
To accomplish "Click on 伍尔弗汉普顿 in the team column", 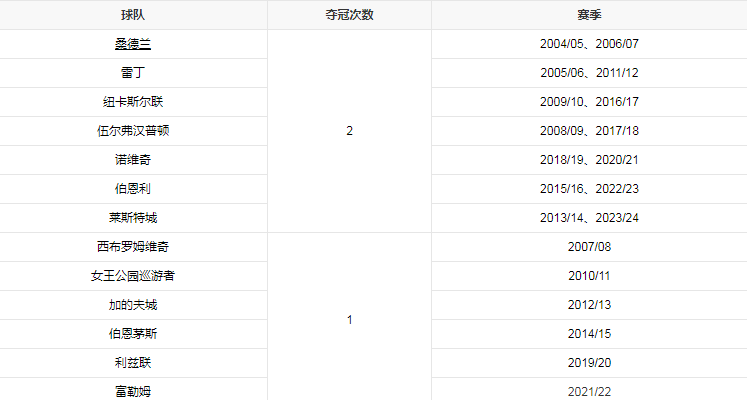I will pyautogui.click(x=133, y=131).
